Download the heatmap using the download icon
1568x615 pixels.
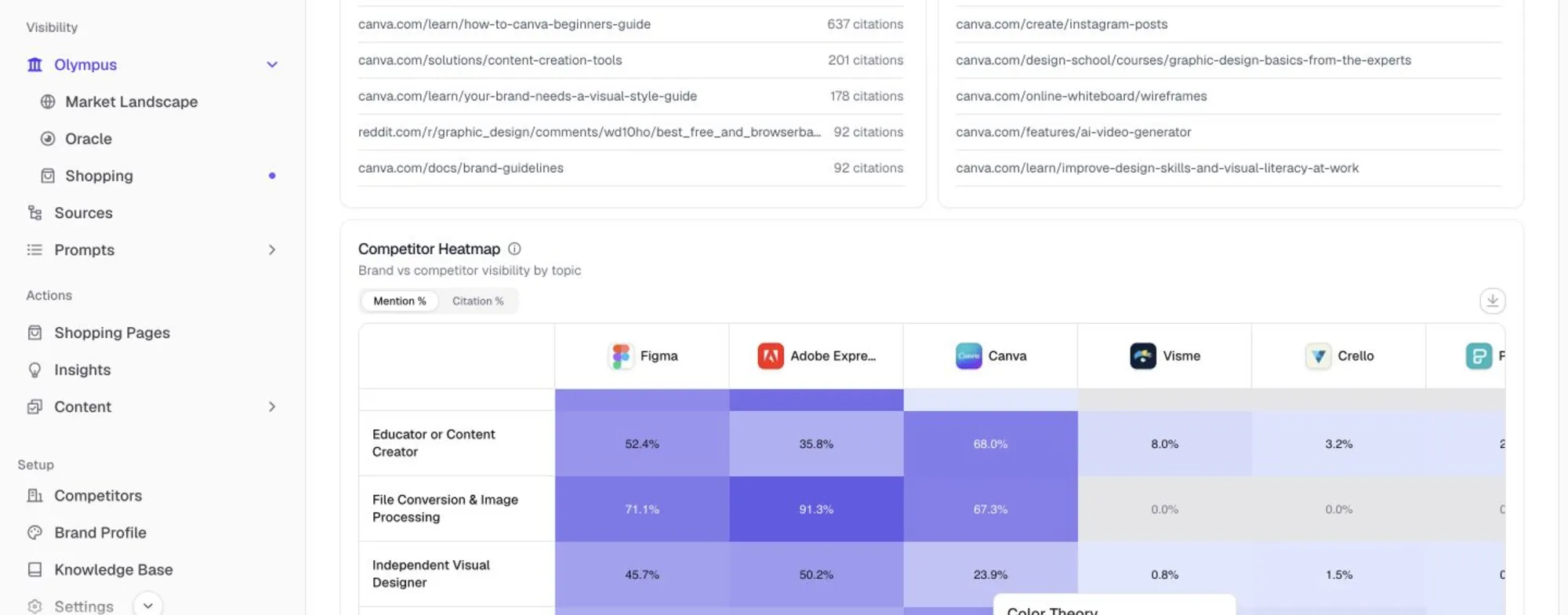point(1492,300)
